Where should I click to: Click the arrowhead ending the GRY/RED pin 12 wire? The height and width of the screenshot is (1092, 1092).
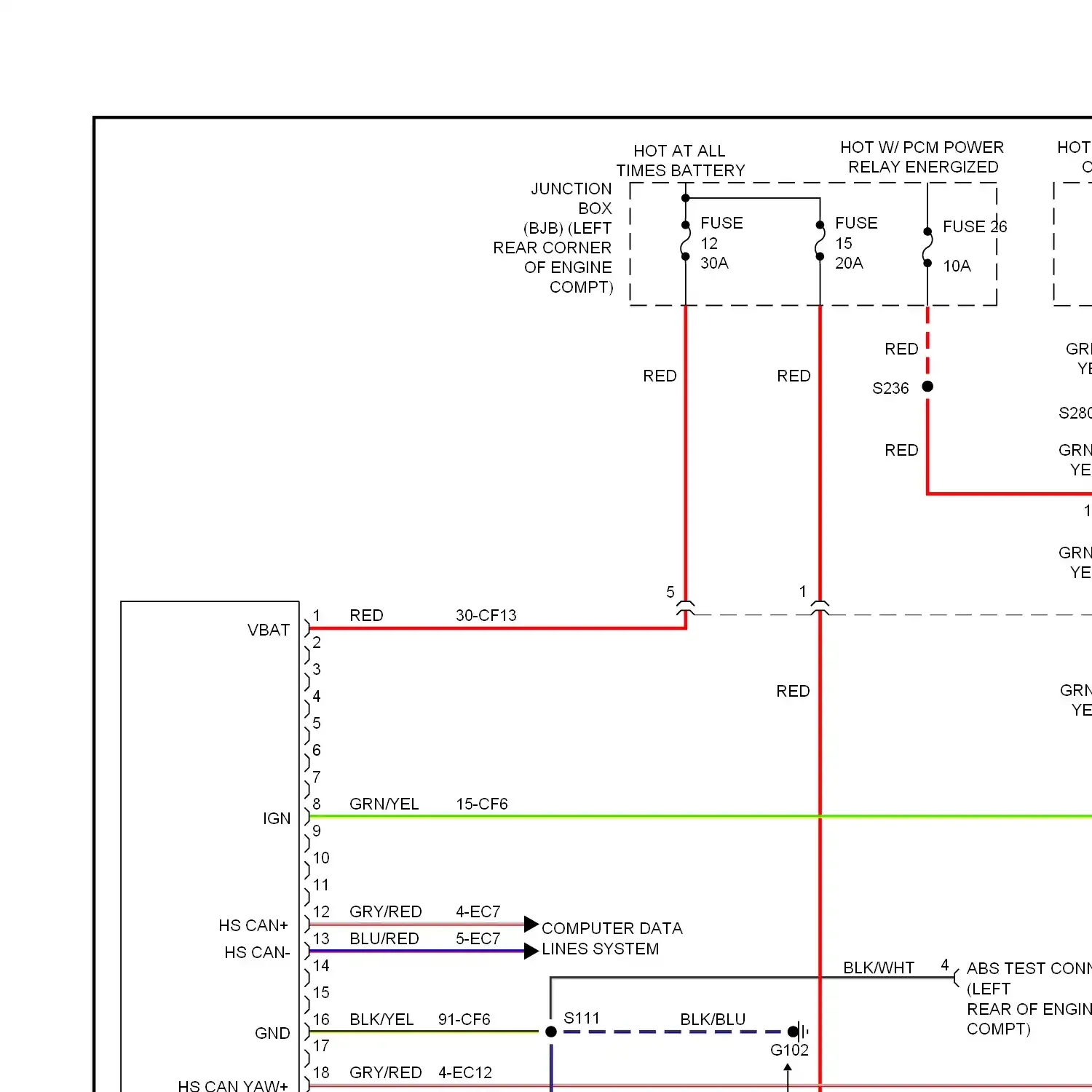[x=531, y=925]
